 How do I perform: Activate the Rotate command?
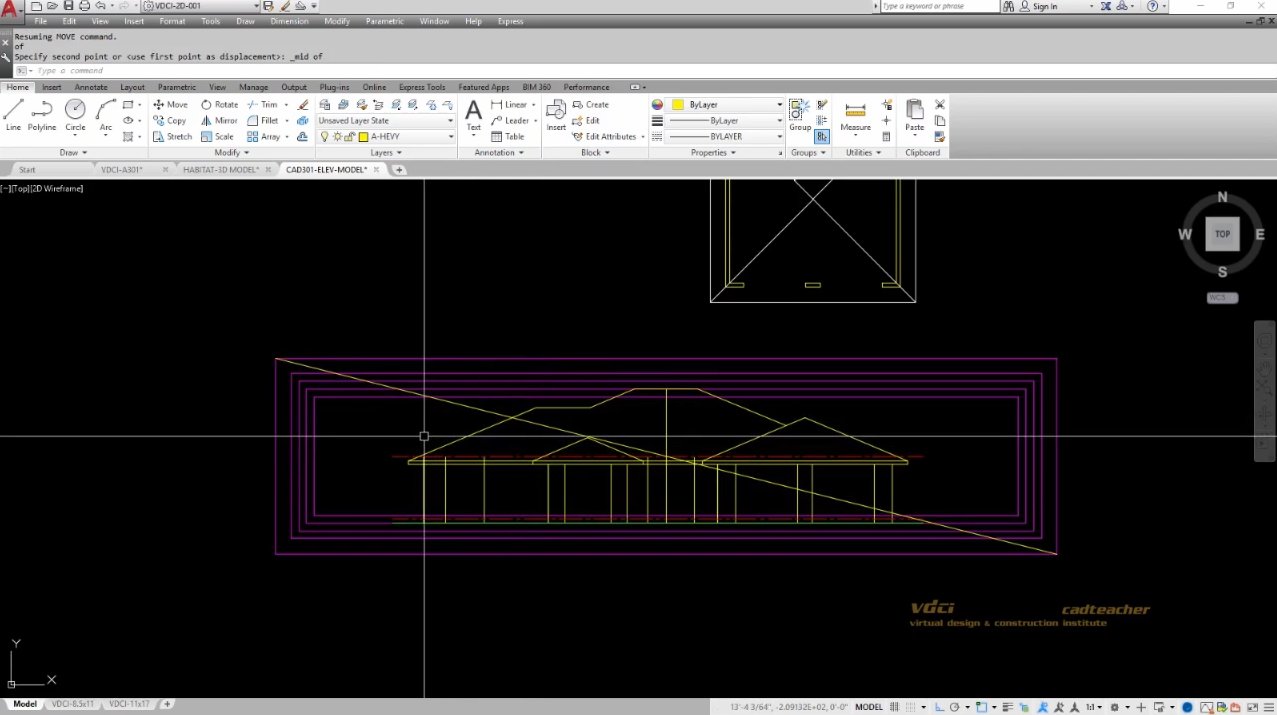tap(220, 104)
